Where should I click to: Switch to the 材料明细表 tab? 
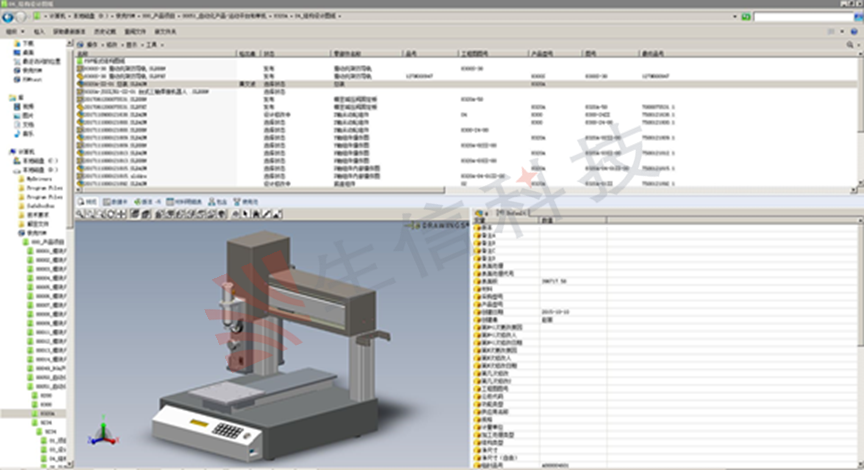pyautogui.click(x=183, y=201)
